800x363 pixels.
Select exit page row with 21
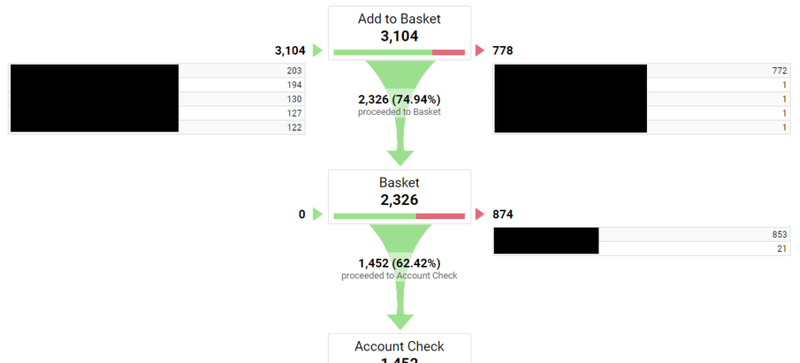(641, 249)
